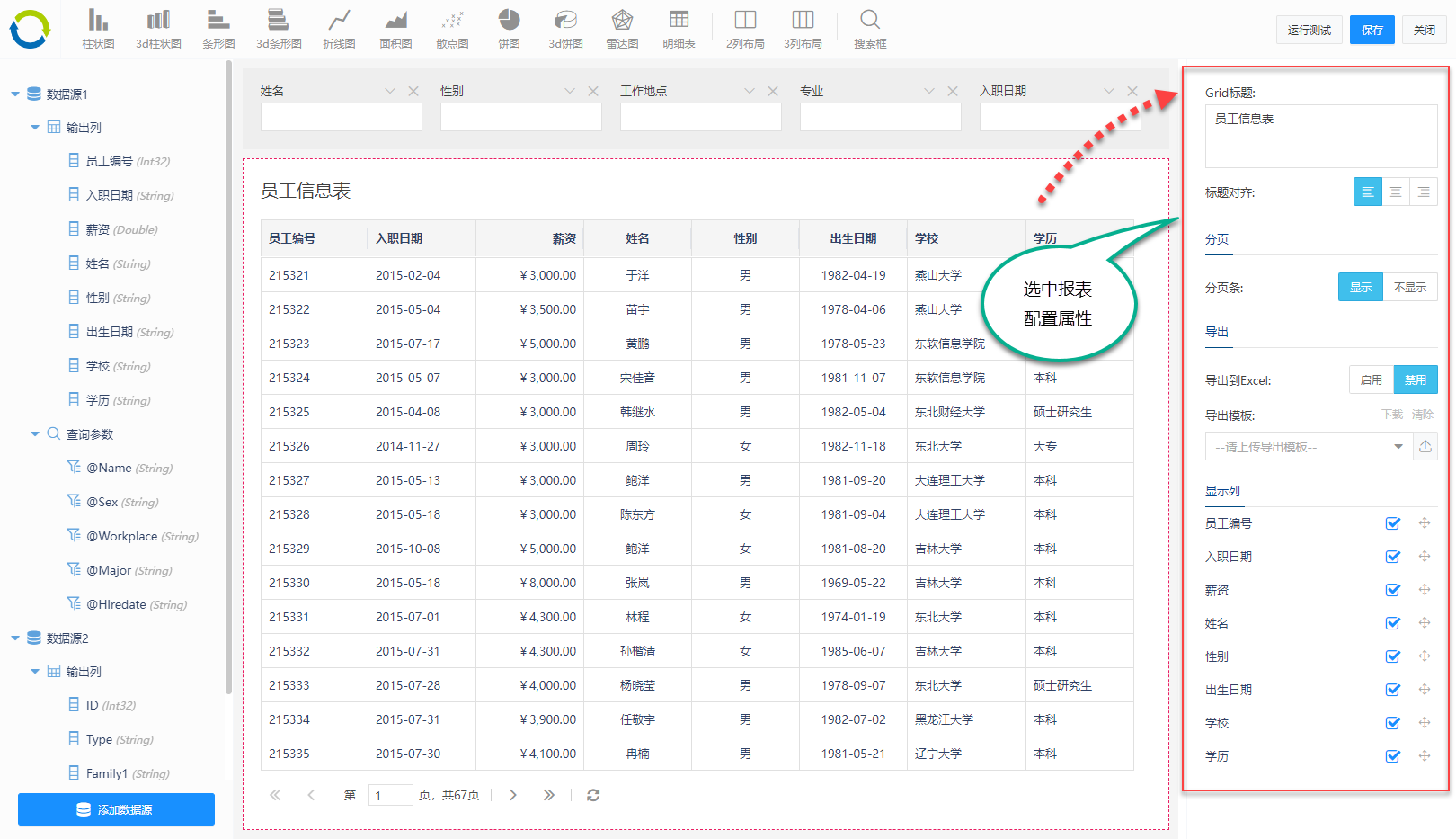Reorder the 员工编号 column with its move handle
Image resolution: width=1456 pixels, height=839 pixels.
1425,522
